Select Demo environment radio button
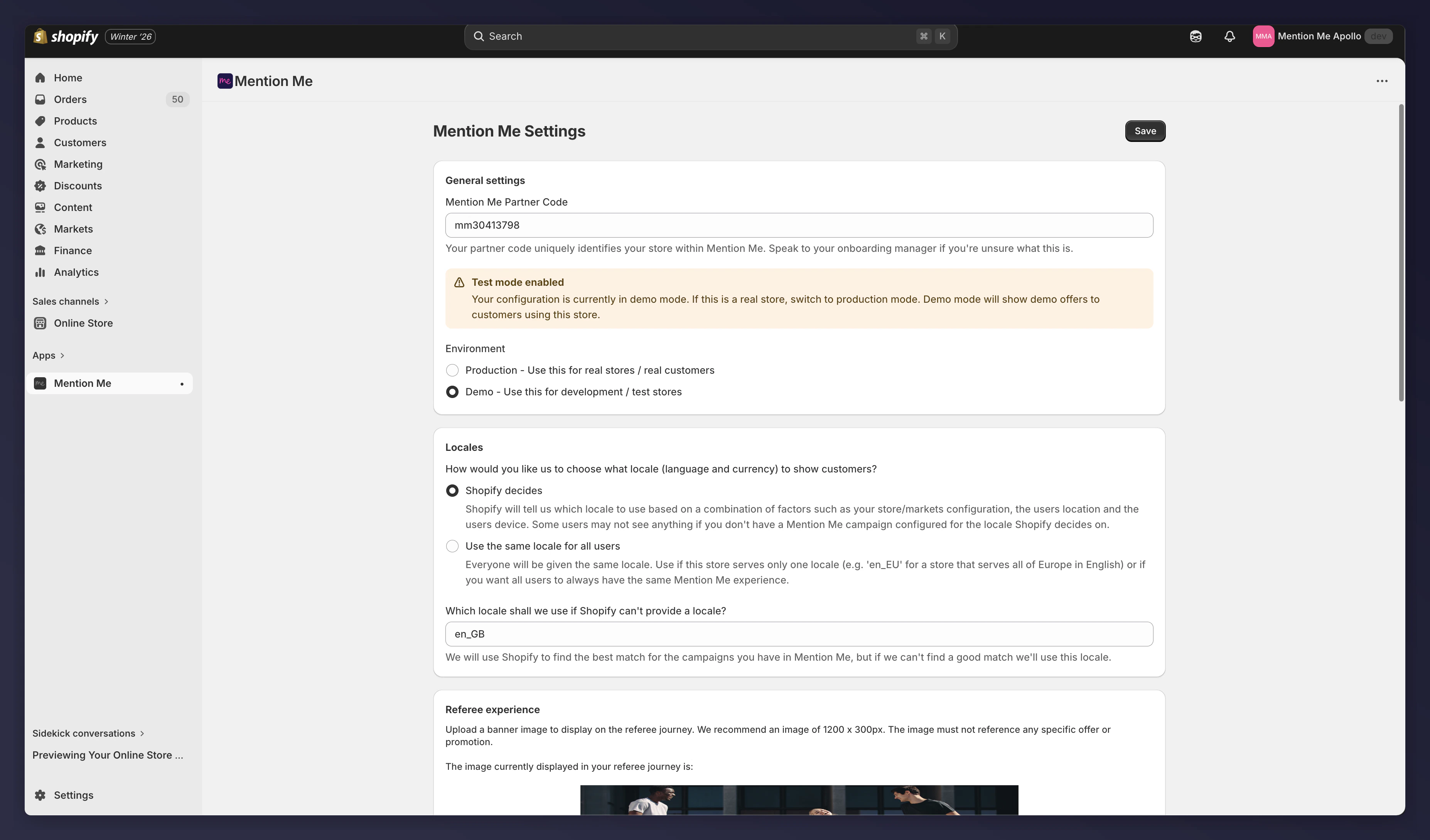The height and width of the screenshot is (840, 1430). point(452,391)
